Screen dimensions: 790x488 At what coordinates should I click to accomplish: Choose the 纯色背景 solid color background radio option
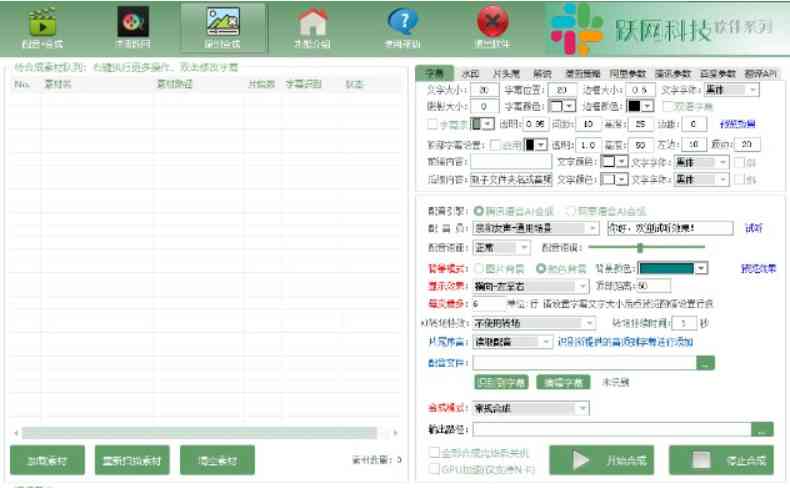(x=541, y=268)
